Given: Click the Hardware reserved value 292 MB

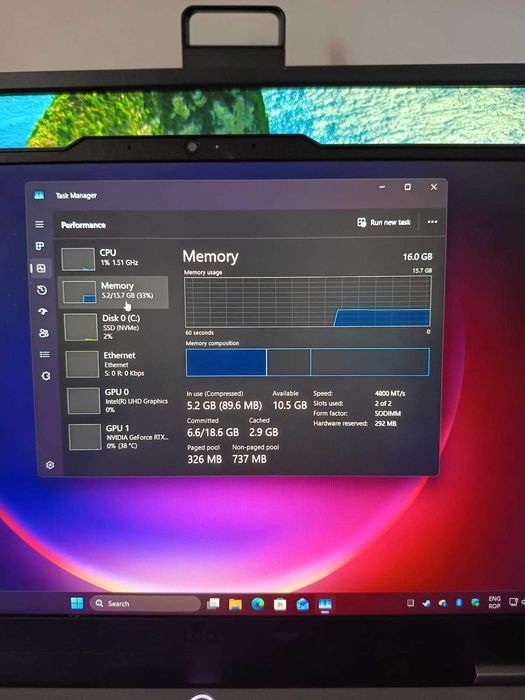Looking at the screenshot, I should 385,423.
